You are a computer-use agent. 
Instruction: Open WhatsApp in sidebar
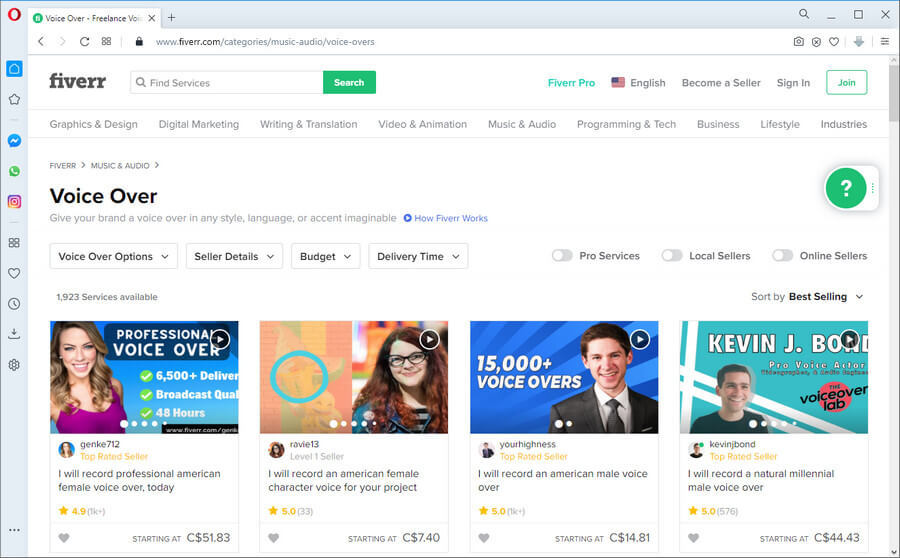pyautogui.click(x=14, y=171)
